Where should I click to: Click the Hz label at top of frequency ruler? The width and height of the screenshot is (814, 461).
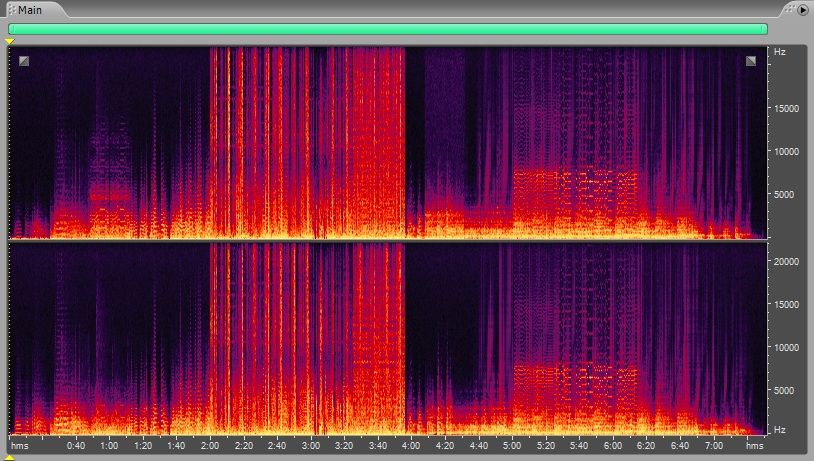pyautogui.click(x=779, y=51)
